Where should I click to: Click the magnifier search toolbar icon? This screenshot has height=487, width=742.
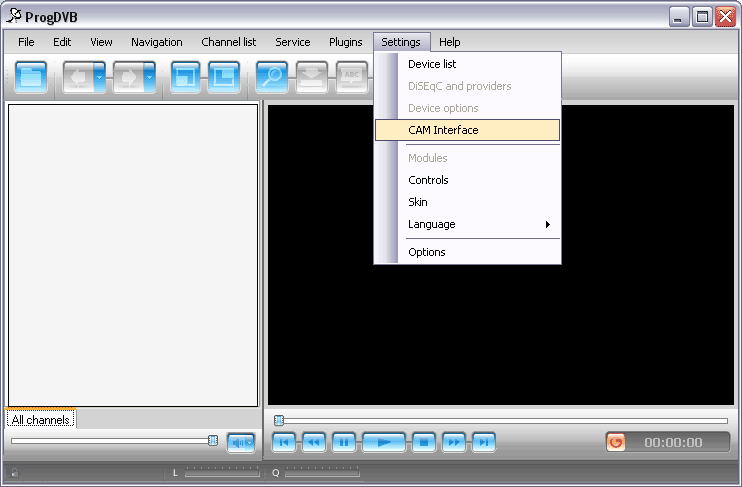click(271, 77)
